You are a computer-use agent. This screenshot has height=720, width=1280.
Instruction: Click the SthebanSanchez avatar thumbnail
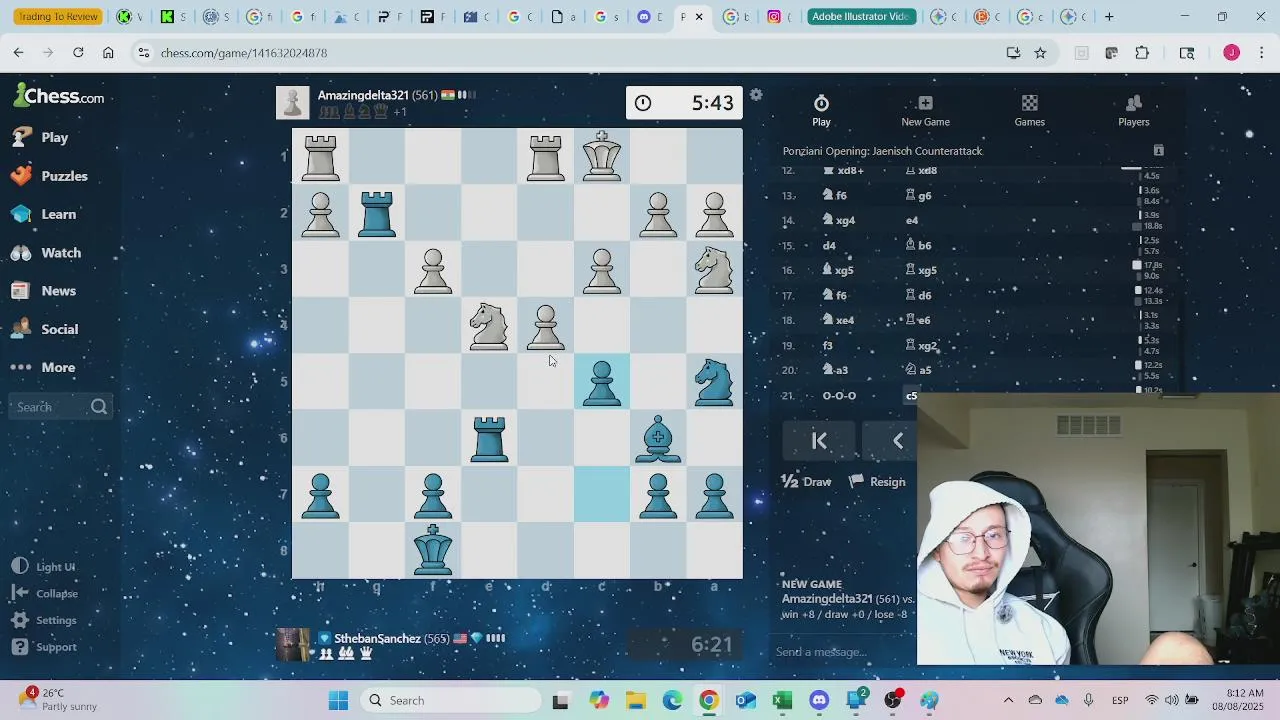click(x=293, y=645)
